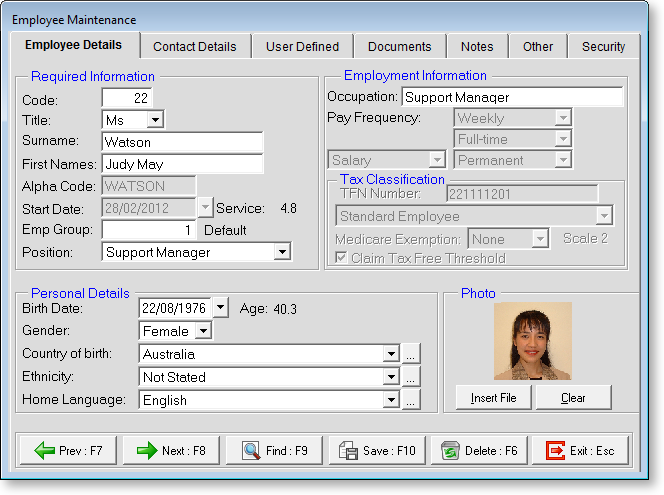Viewport: 664px width, 495px height.
Task: Switch to the Contact Details tab
Action: click(x=194, y=46)
